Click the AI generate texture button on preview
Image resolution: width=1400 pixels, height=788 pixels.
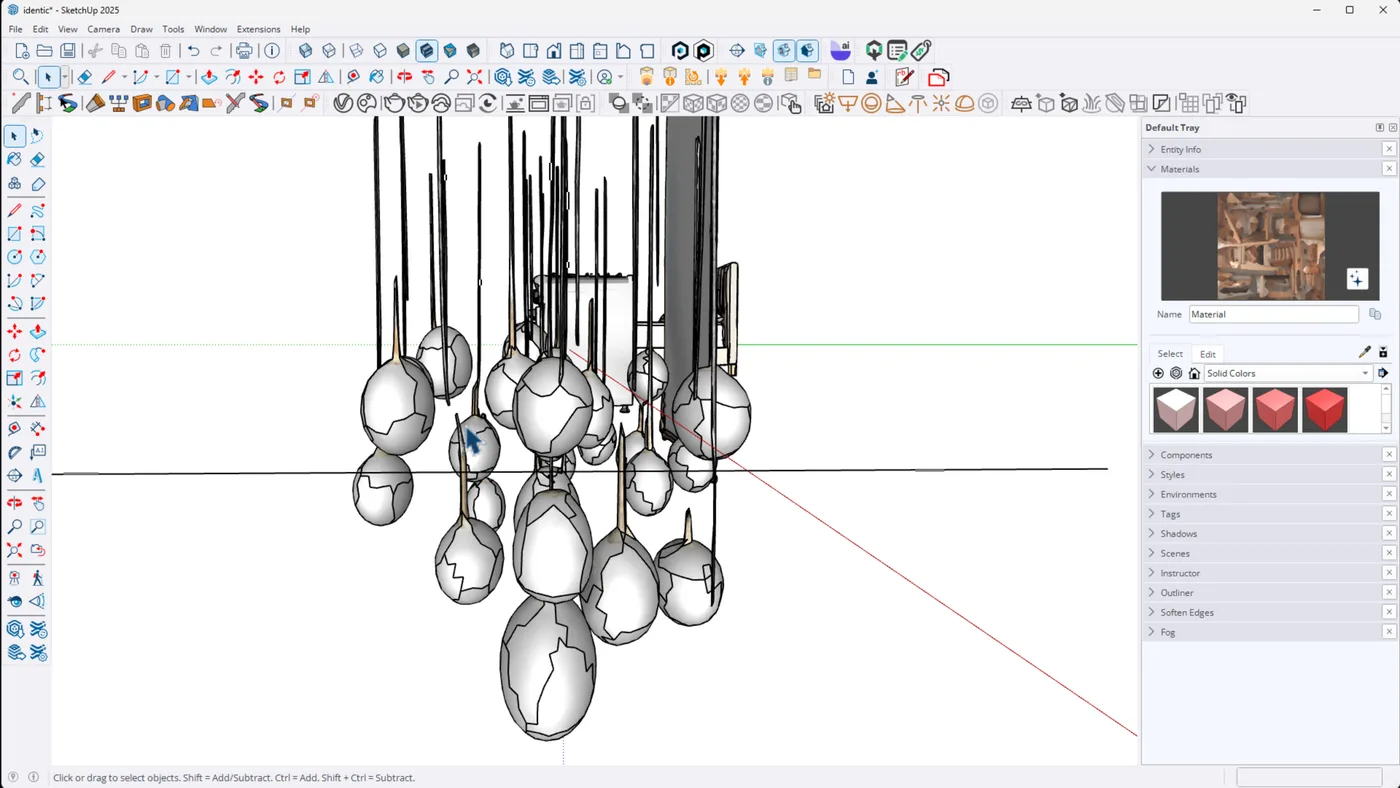coord(1356,279)
